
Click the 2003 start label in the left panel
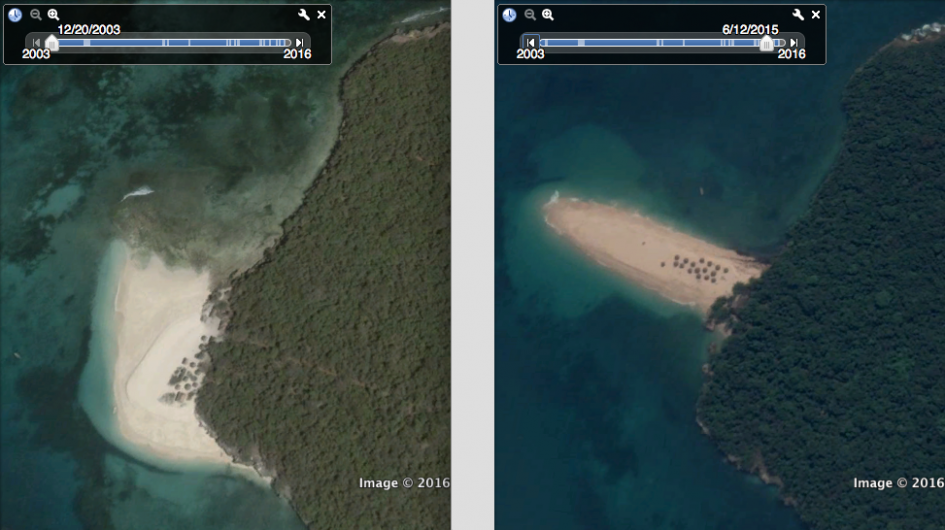click(x=36, y=54)
